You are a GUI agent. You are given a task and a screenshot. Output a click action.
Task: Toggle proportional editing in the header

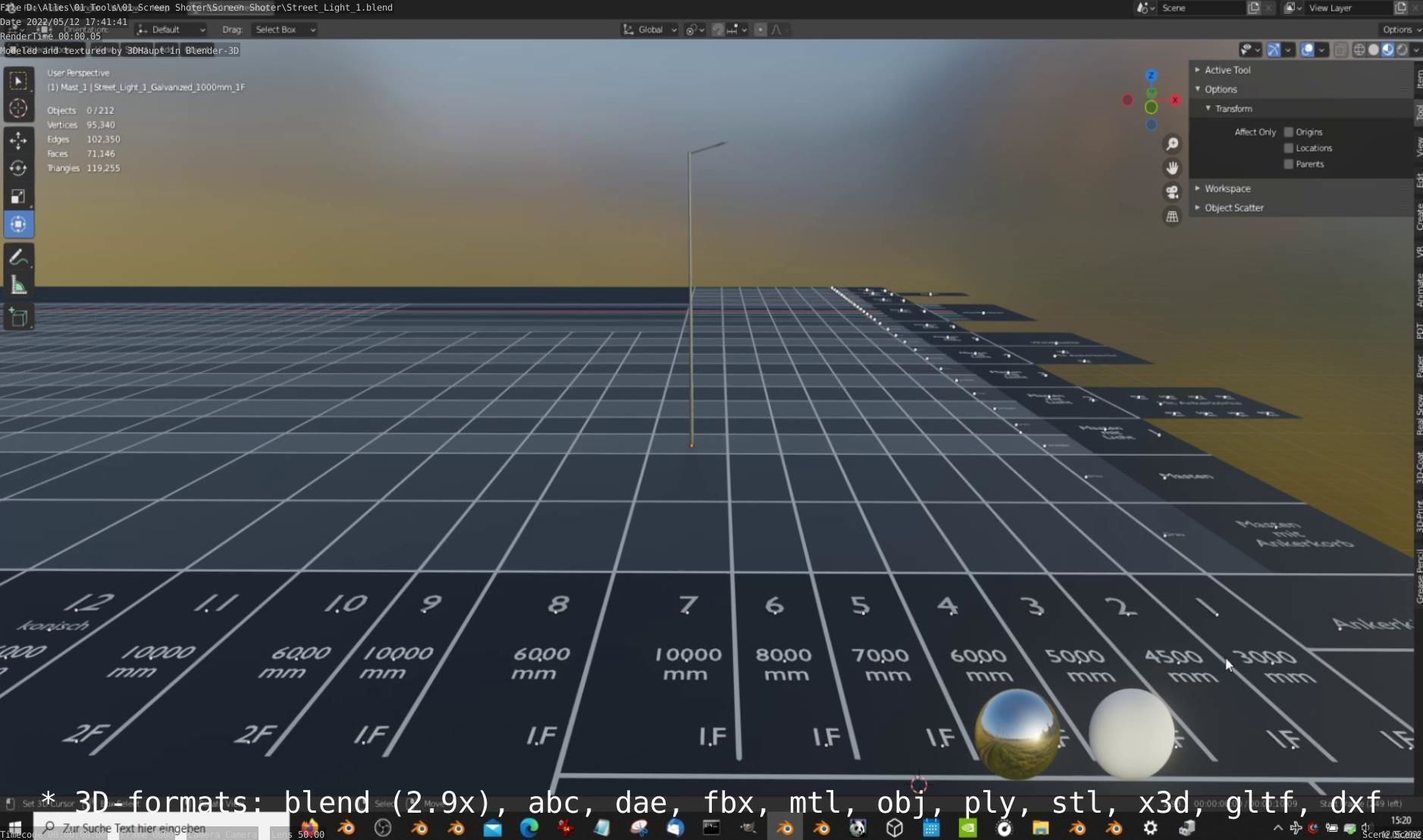point(760,30)
